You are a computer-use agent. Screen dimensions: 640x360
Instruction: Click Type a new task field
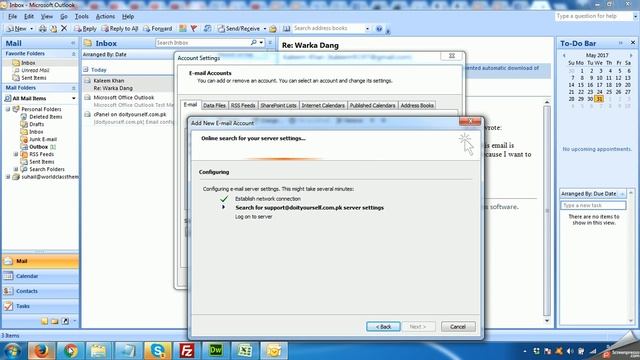pyautogui.click(x=593, y=205)
